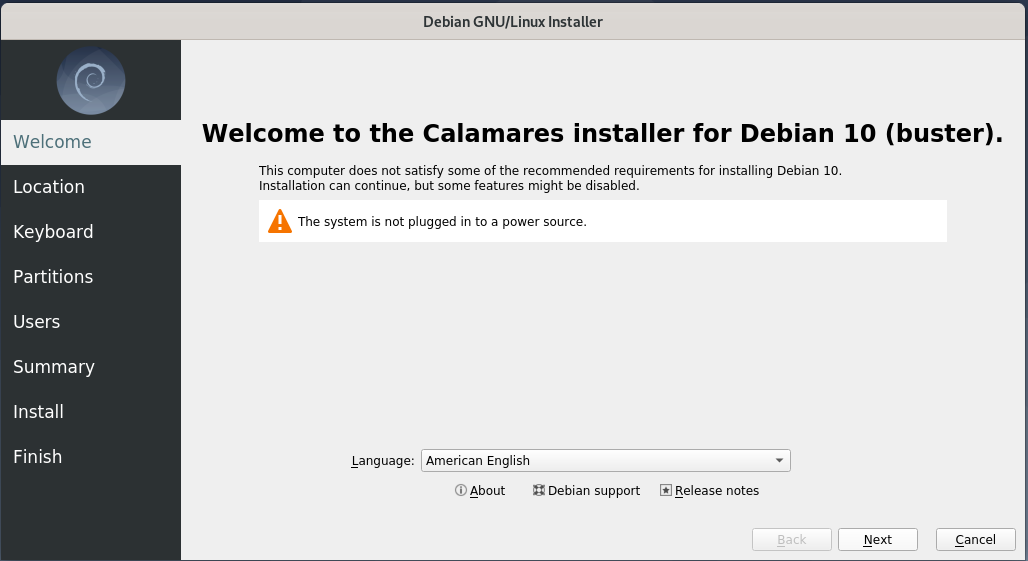Cancel the installation
The width and height of the screenshot is (1028, 561).
(x=975, y=539)
